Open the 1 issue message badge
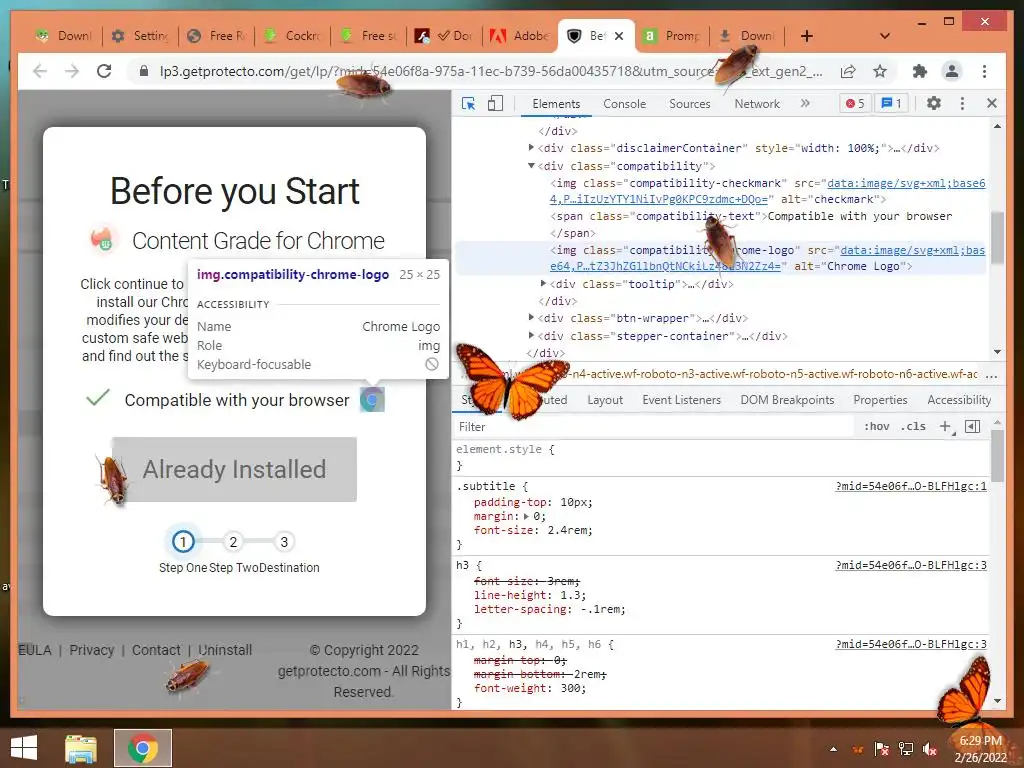 891,103
